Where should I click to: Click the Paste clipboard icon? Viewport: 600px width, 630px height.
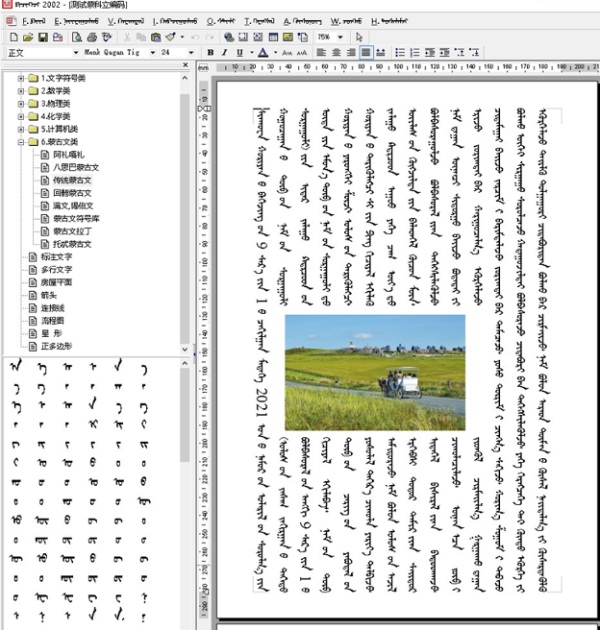point(156,37)
